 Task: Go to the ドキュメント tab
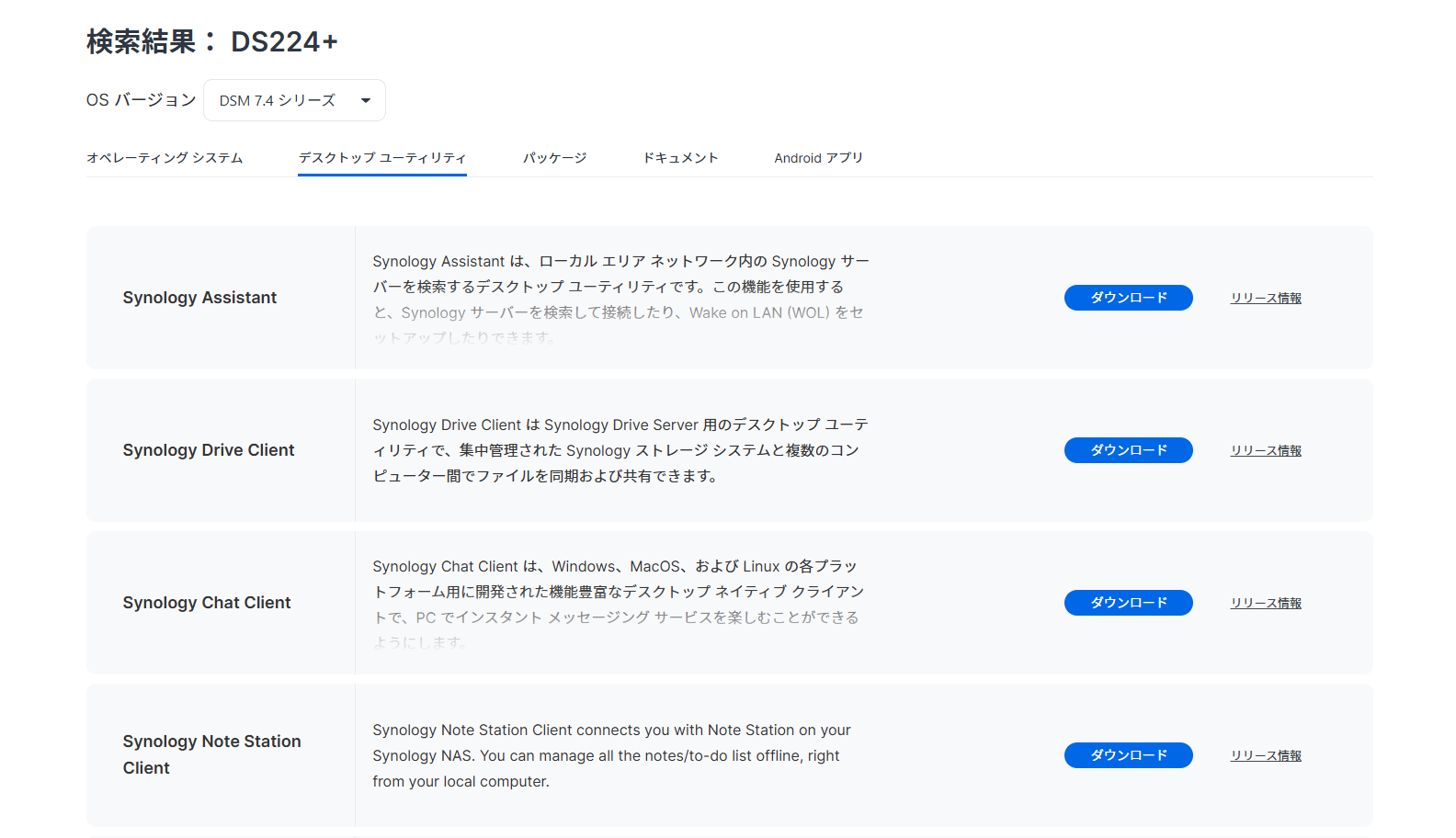pos(680,158)
